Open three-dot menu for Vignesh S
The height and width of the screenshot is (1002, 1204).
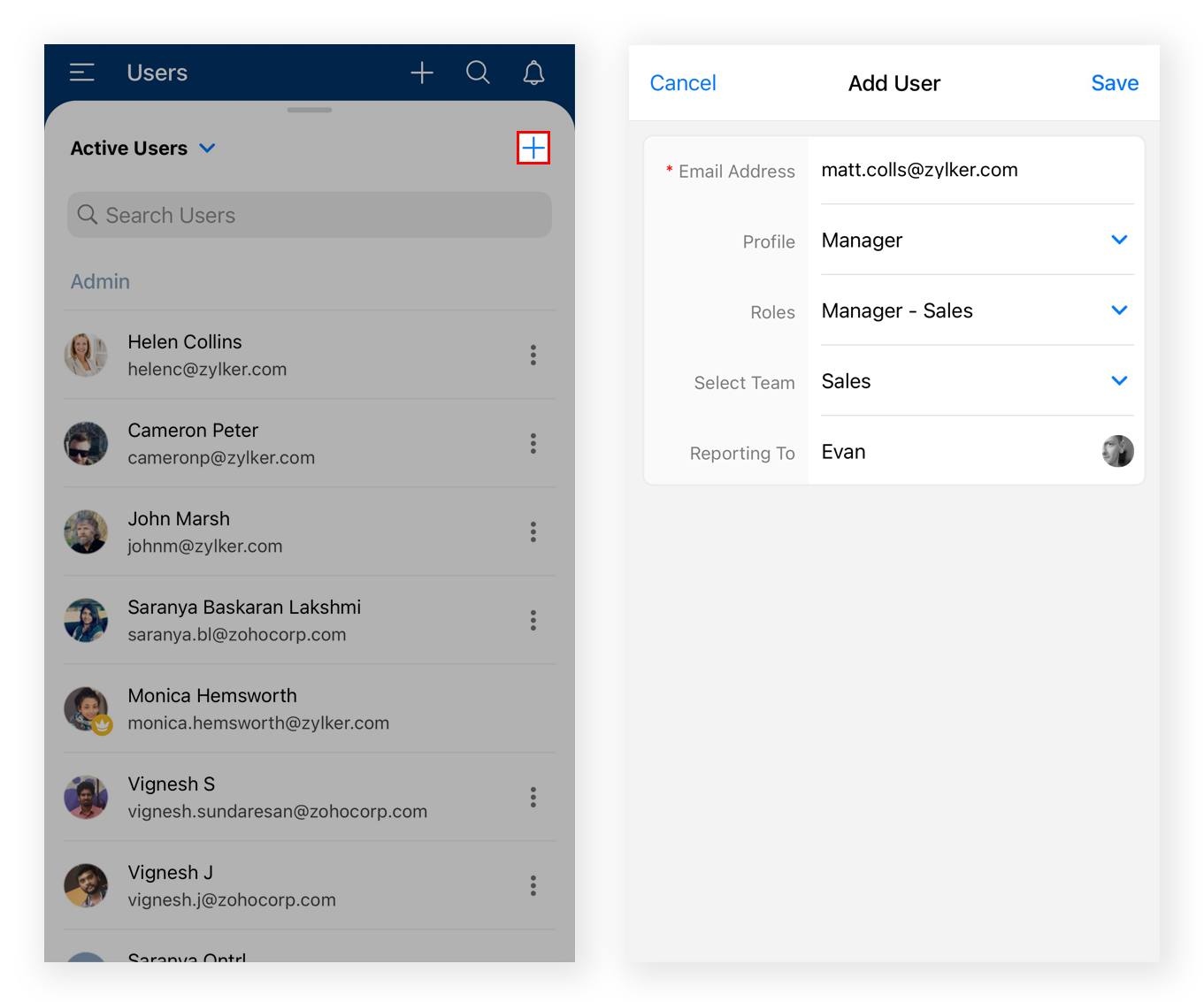pyautogui.click(x=533, y=797)
